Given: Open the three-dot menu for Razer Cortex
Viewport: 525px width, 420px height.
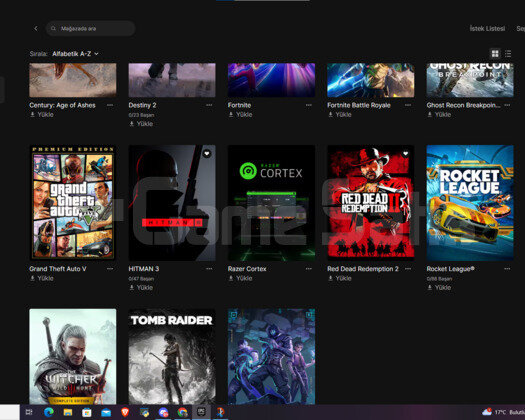Looking at the screenshot, I should pyautogui.click(x=309, y=269).
